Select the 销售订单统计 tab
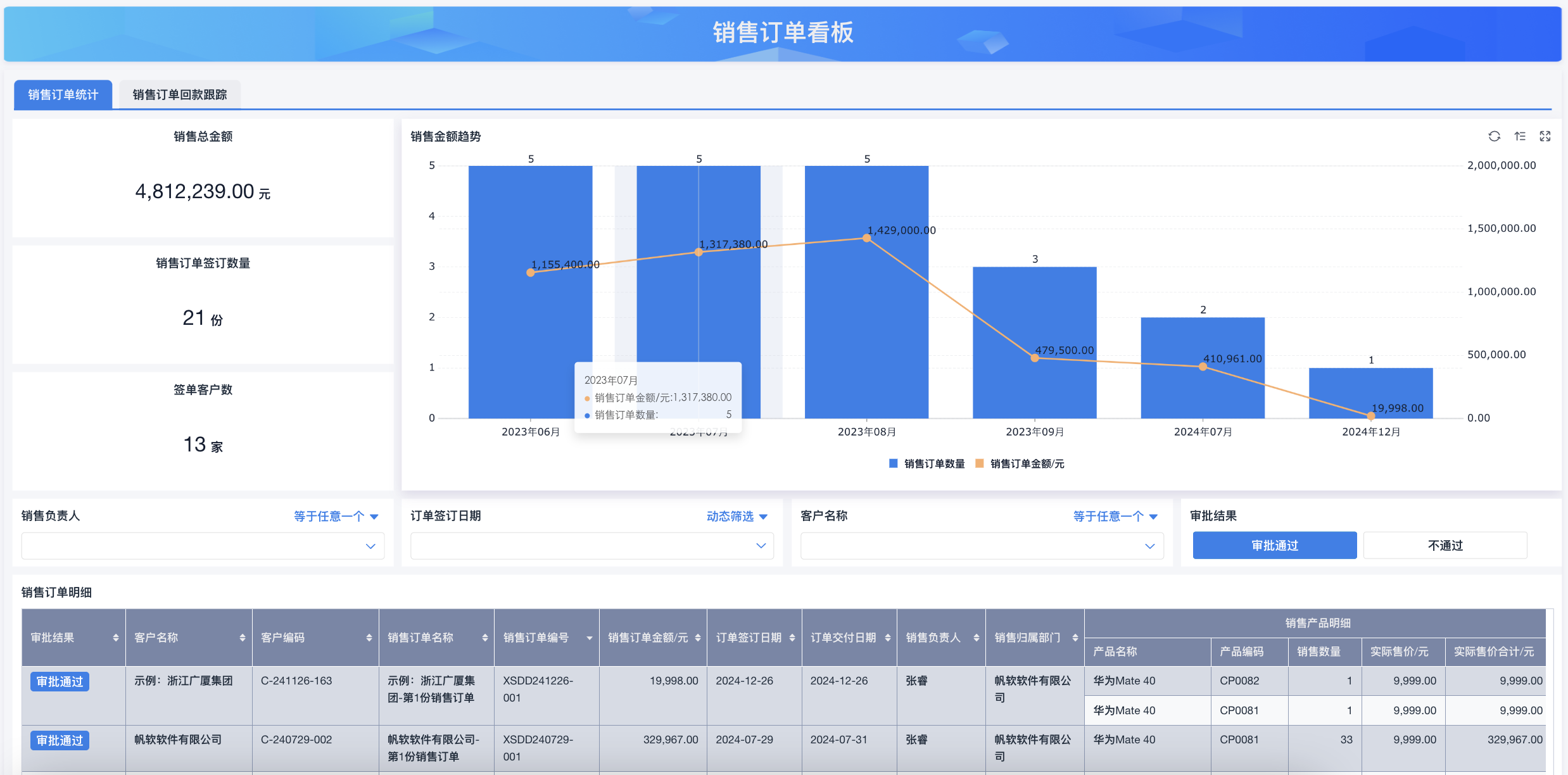Viewport: 1568px width, 775px height. 63,94
